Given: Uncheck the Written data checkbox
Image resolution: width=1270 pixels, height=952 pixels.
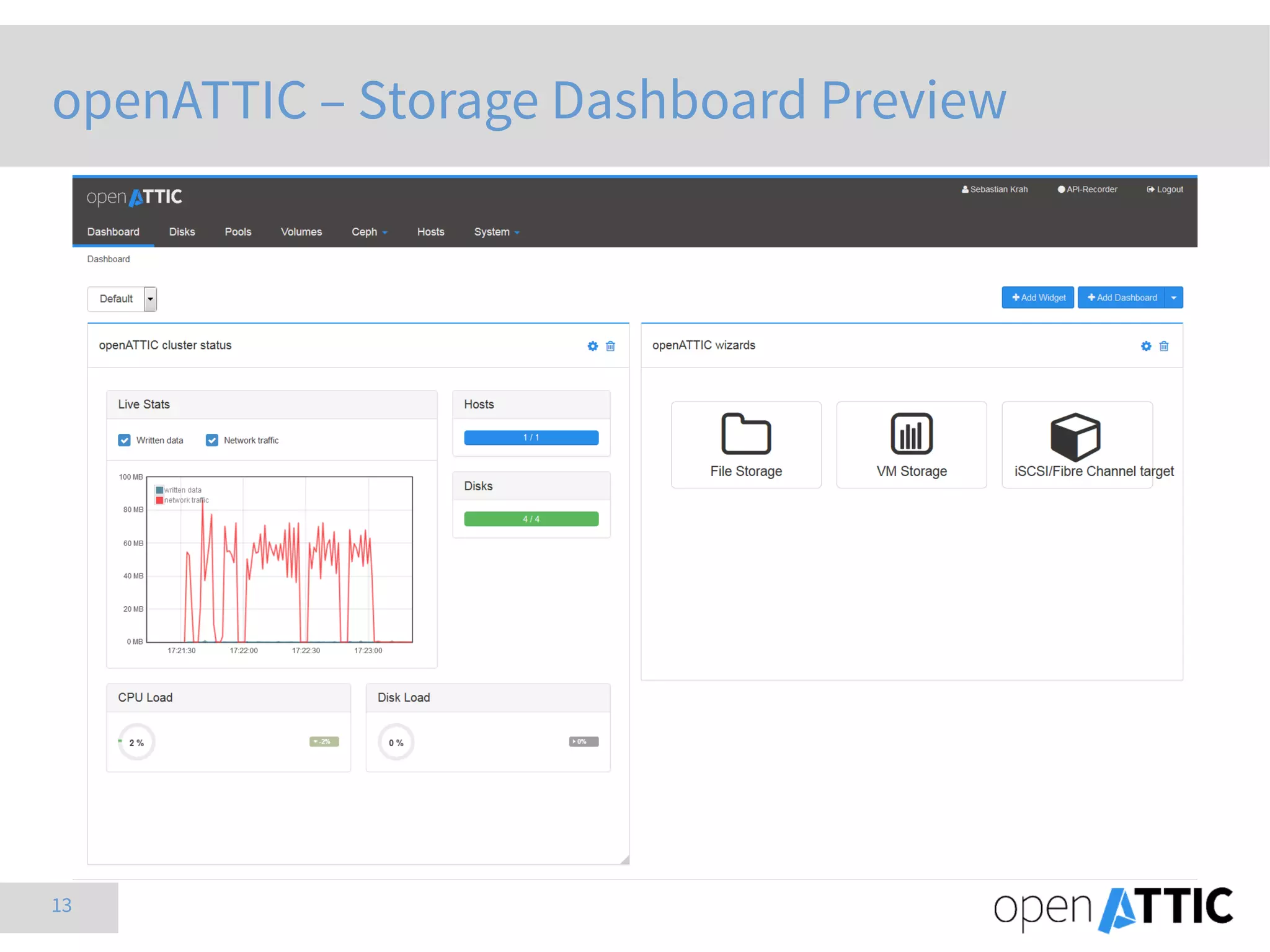Looking at the screenshot, I should 124,440.
